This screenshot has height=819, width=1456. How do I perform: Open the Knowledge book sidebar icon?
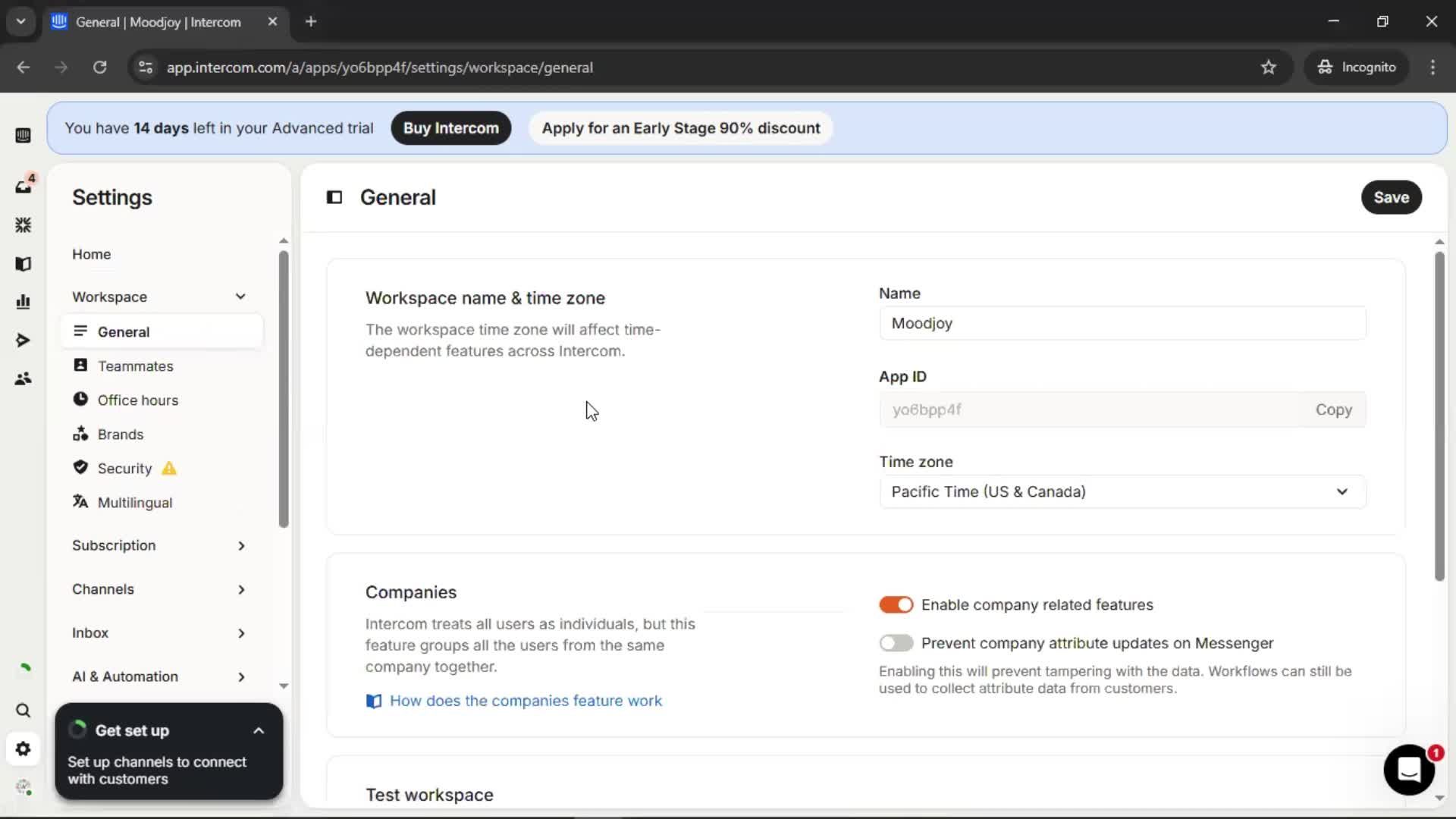[23, 264]
